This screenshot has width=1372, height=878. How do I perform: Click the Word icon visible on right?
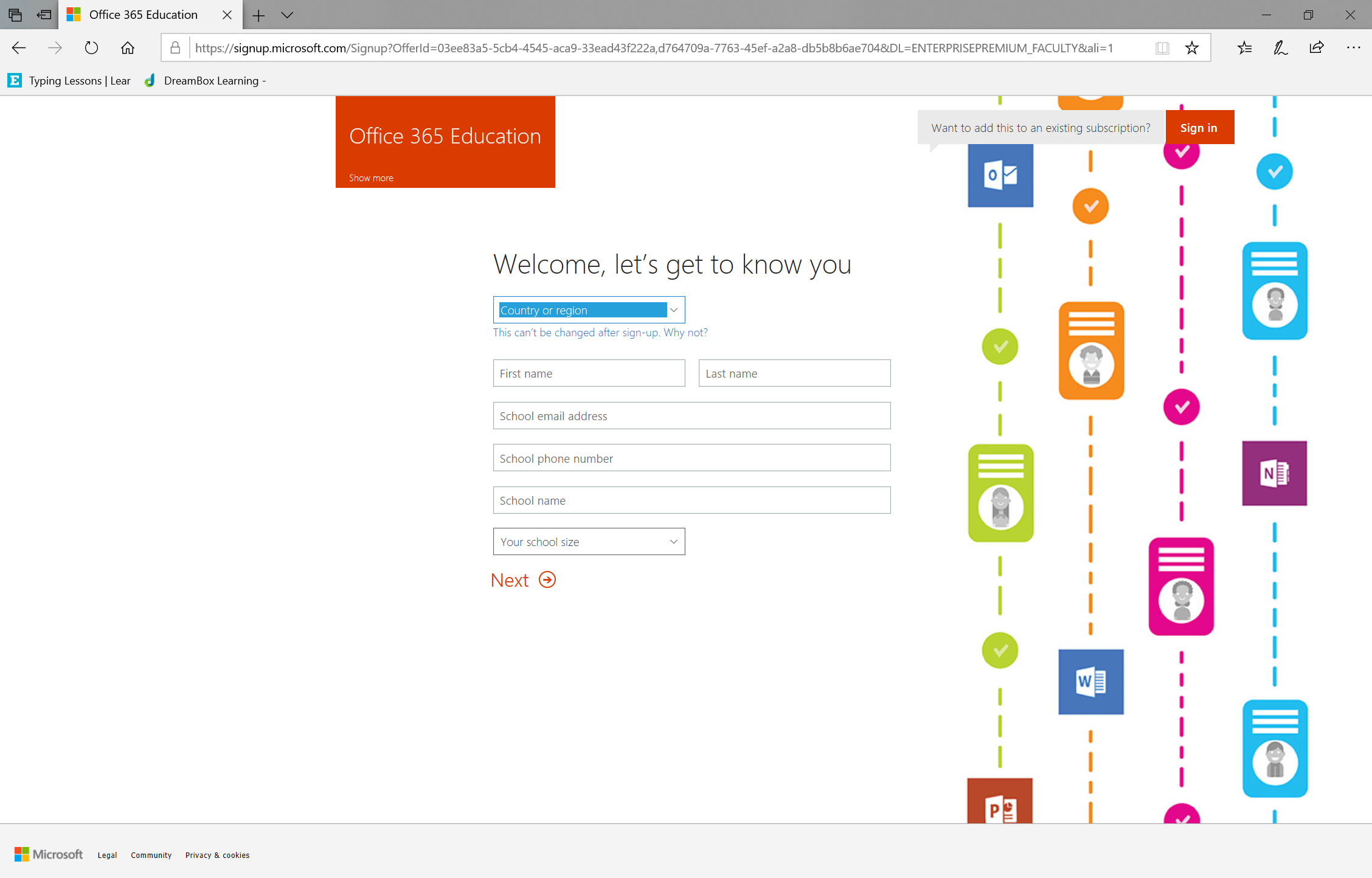(x=1090, y=681)
